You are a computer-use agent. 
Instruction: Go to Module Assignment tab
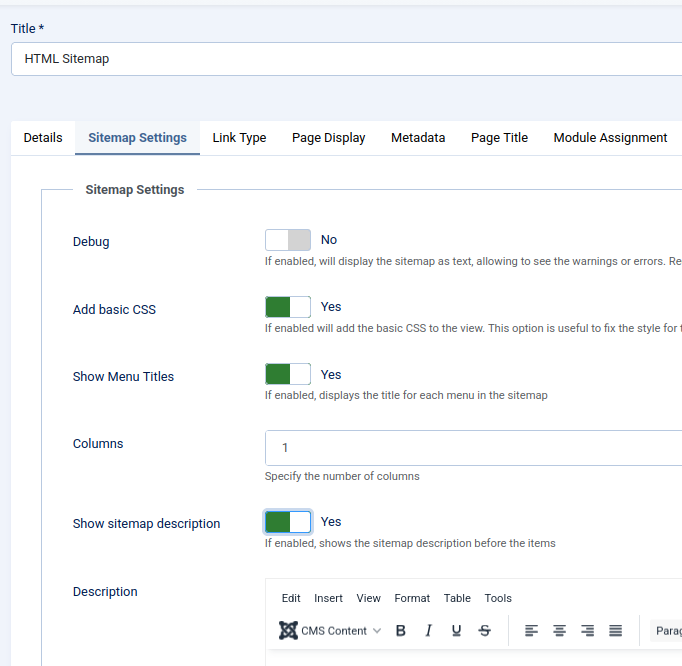click(x=610, y=138)
